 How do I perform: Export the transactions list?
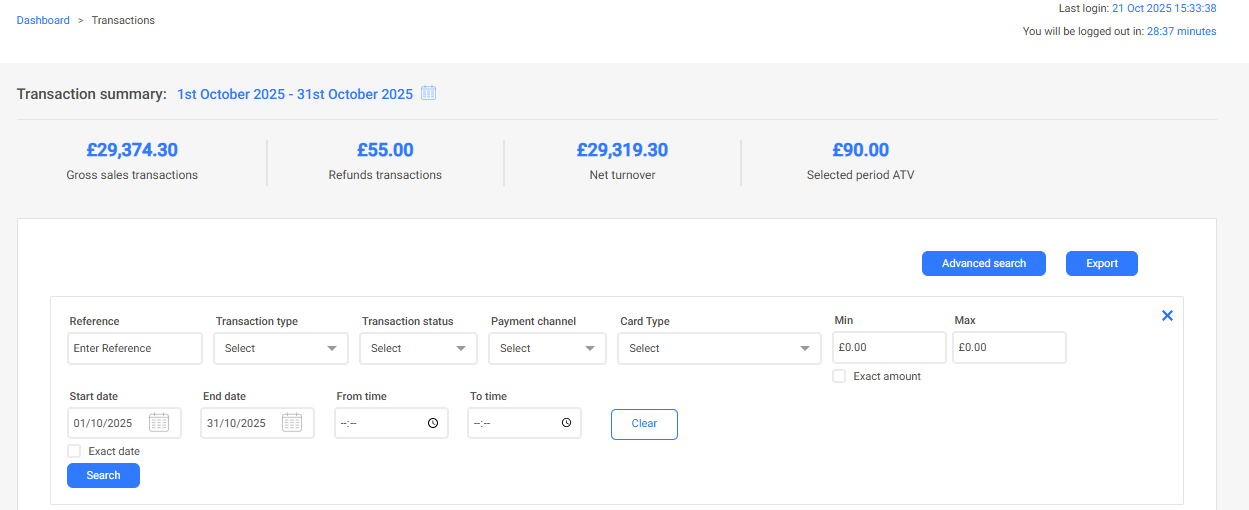pyautogui.click(x=1101, y=263)
